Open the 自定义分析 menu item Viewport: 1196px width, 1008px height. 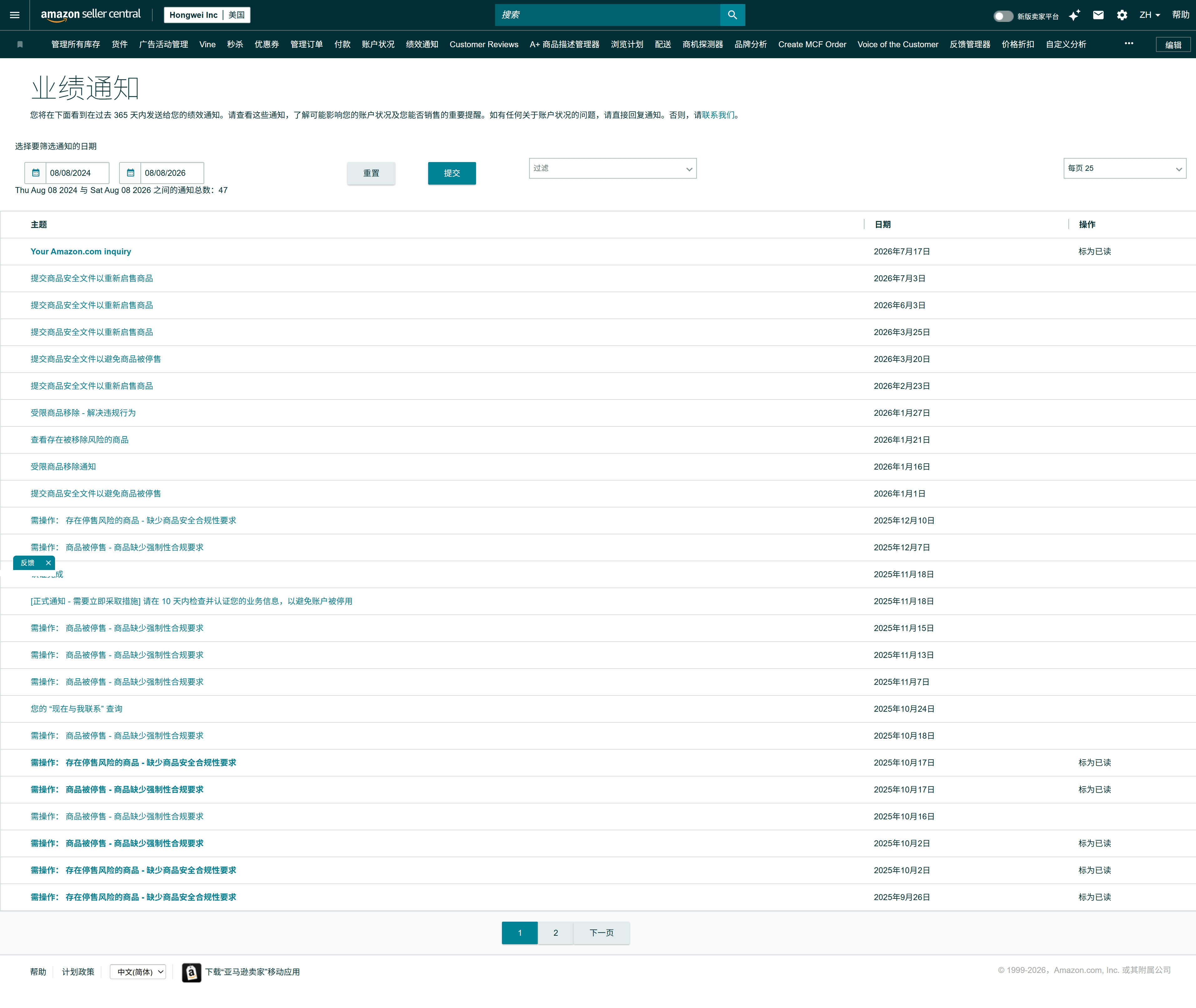(x=1066, y=44)
